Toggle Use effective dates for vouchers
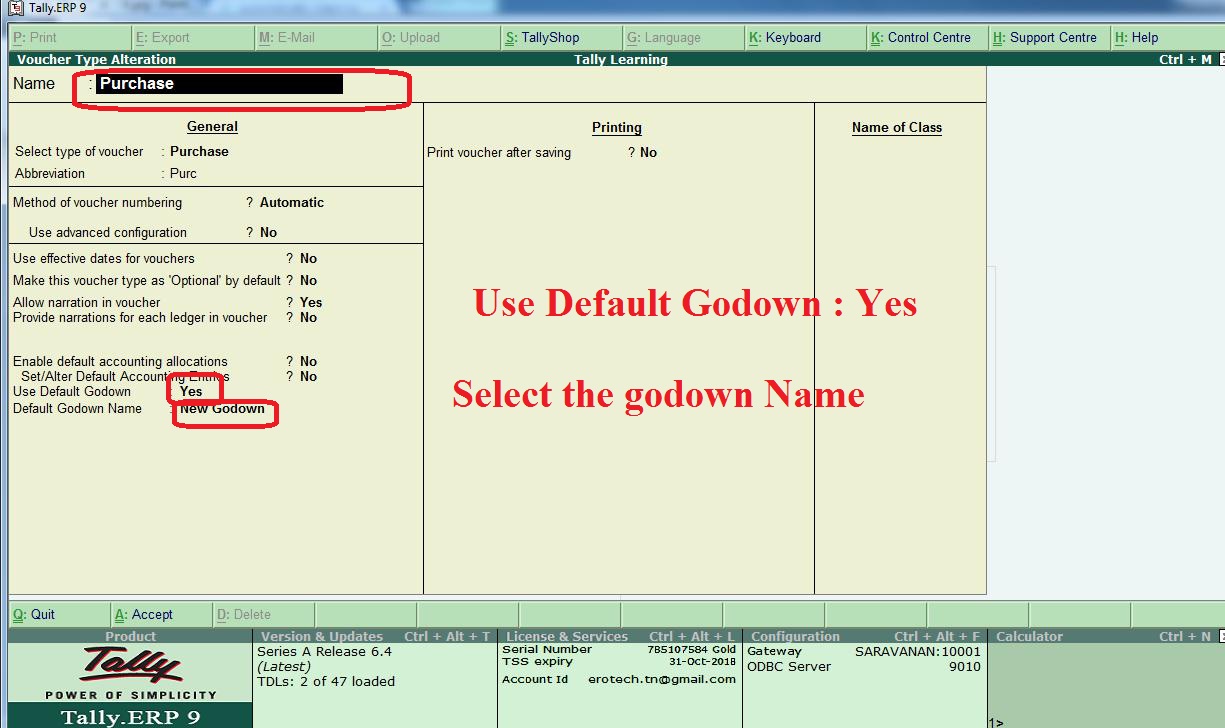1225x728 pixels. [x=308, y=259]
